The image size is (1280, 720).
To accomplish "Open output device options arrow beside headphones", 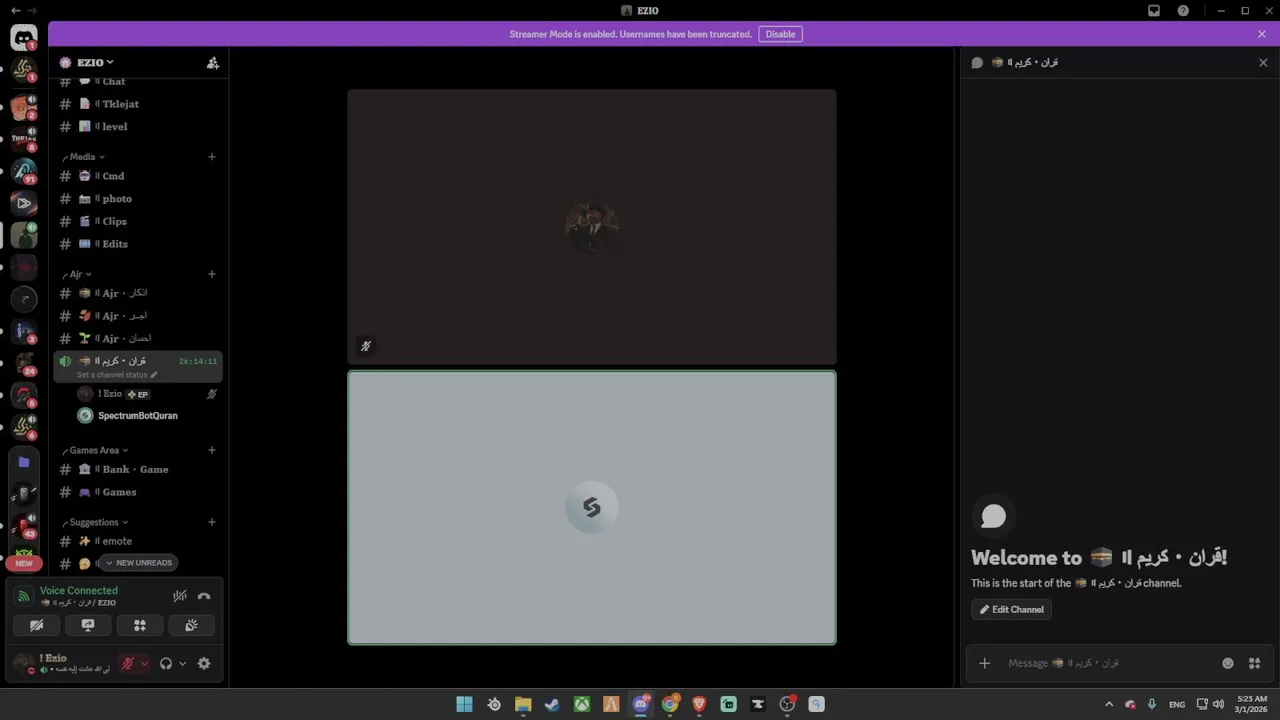I will 182,663.
